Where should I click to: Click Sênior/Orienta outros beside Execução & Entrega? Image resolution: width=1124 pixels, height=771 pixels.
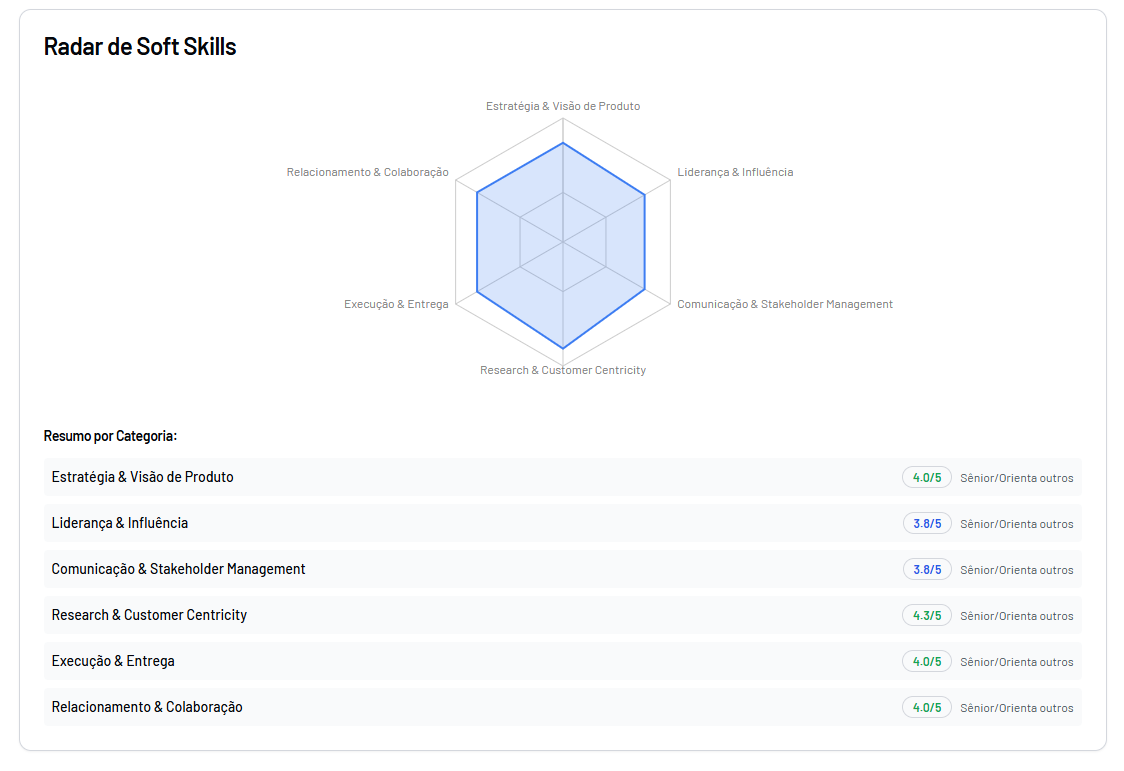tap(1016, 661)
